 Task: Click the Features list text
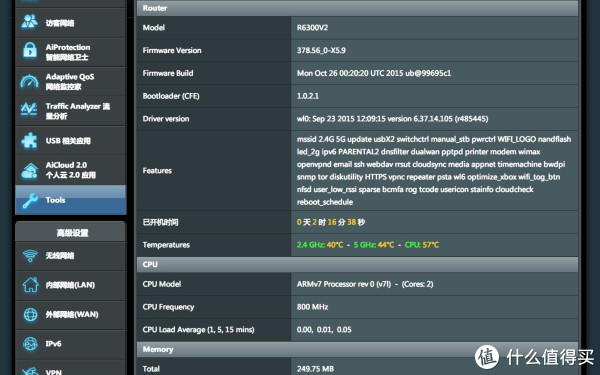pyautogui.click(x=434, y=170)
